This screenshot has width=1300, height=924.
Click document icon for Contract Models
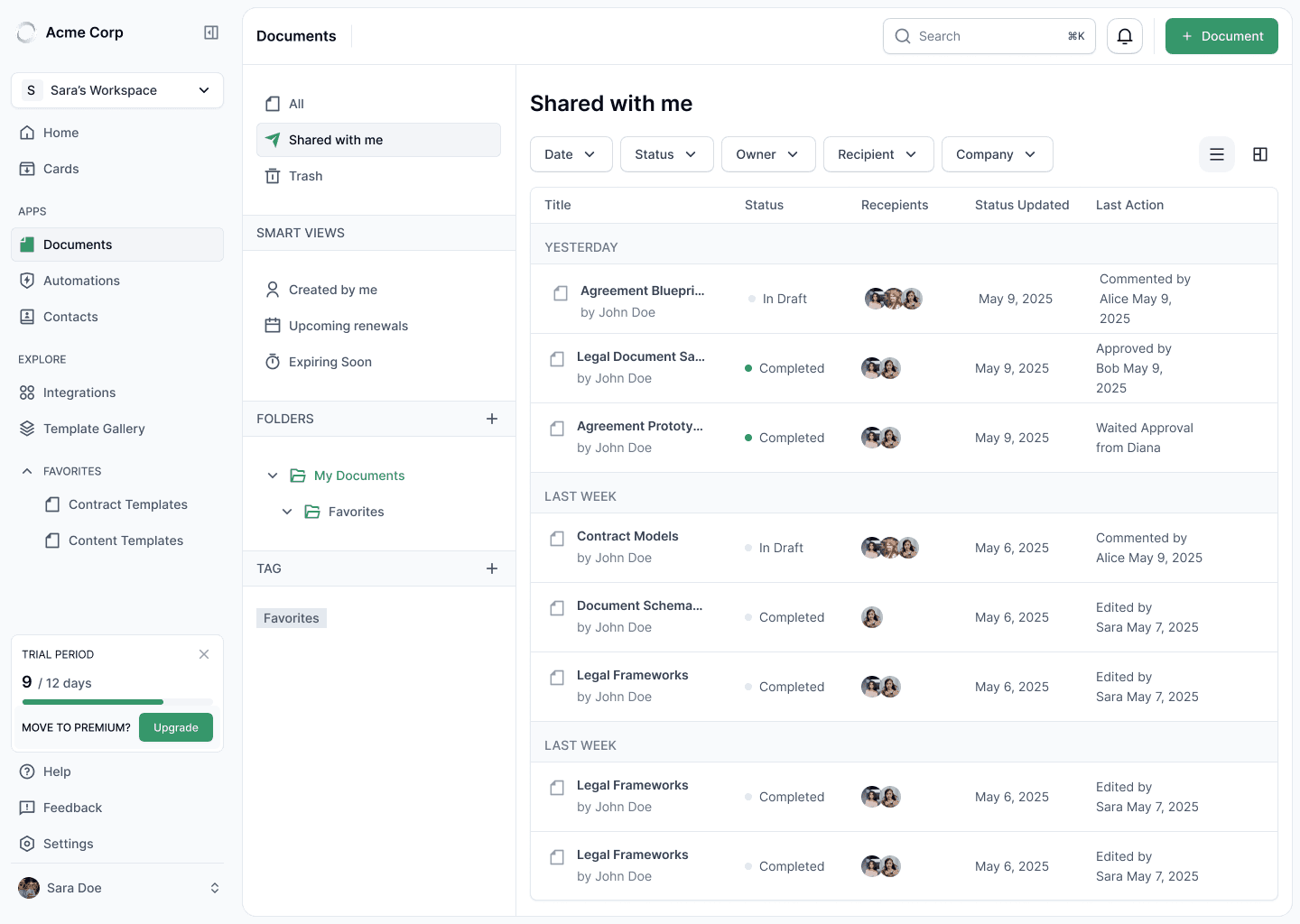click(557, 539)
